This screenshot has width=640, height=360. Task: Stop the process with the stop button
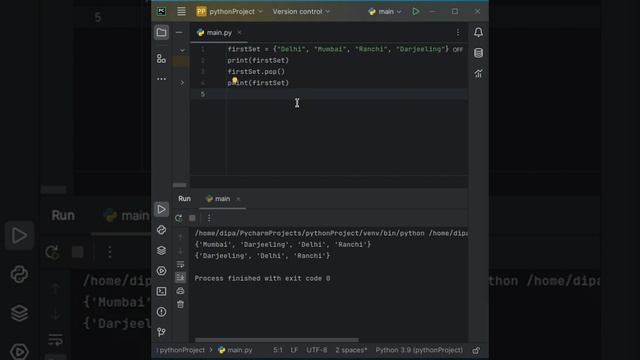[x=192, y=218]
